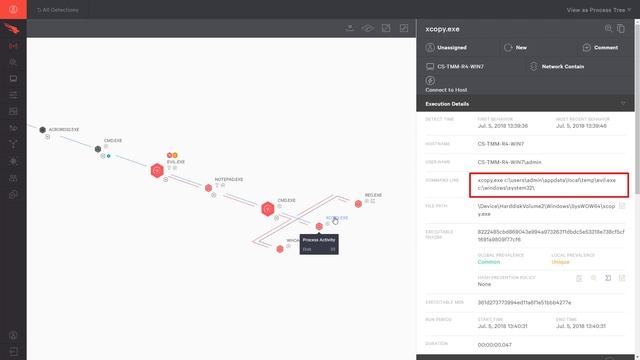Open the red Activity icon in sidebar
The height and width of the screenshot is (360, 640).
13,46
